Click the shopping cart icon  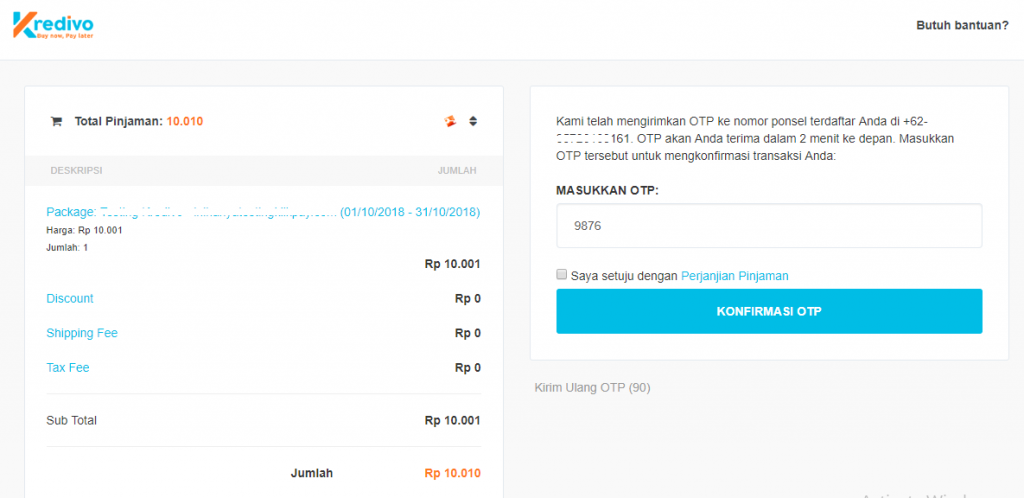click(x=56, y=122)
